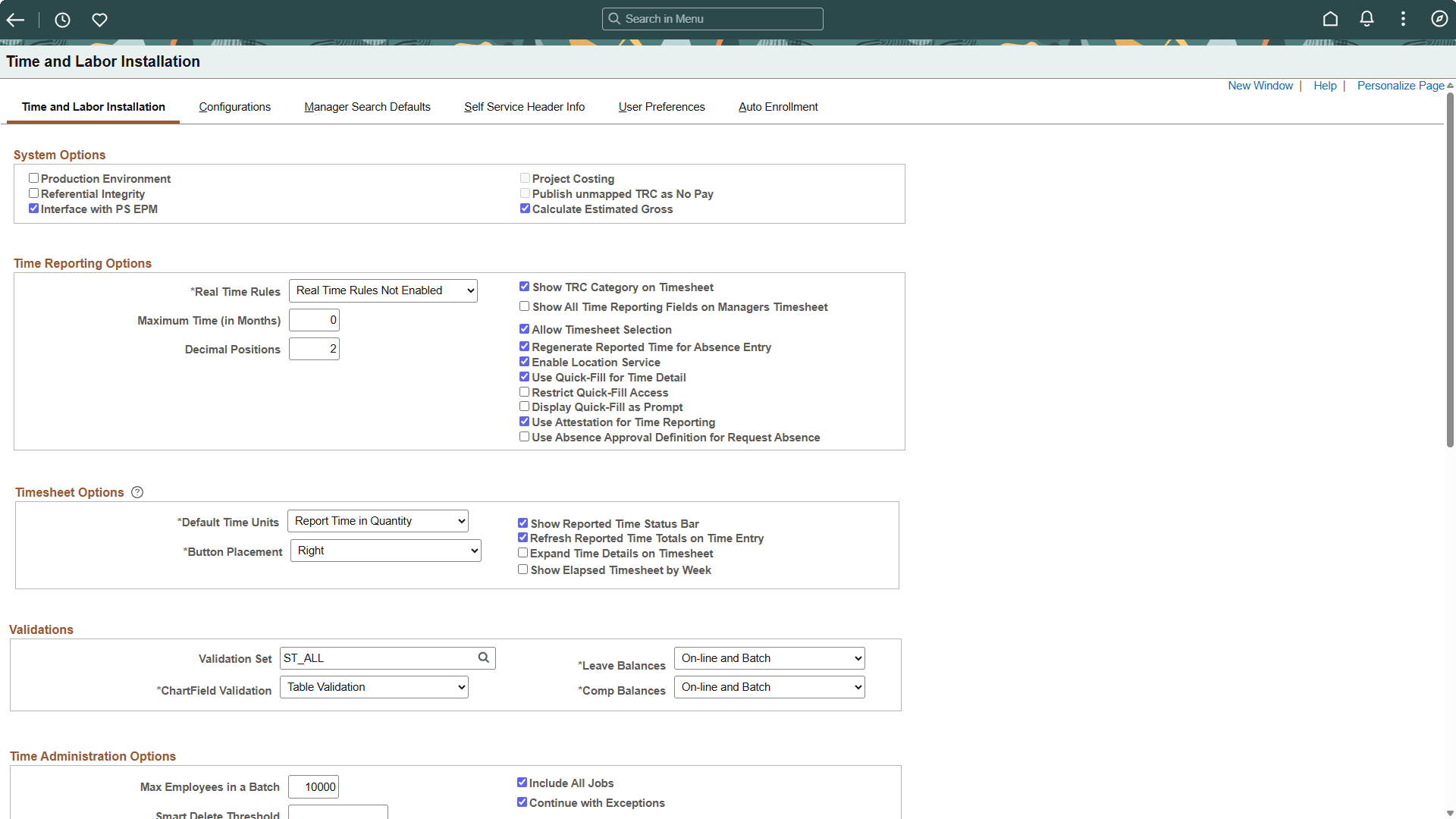This screenshot has height=819, width=1456.
Task: Click the back arrow icon
Action: coord(15,20)
